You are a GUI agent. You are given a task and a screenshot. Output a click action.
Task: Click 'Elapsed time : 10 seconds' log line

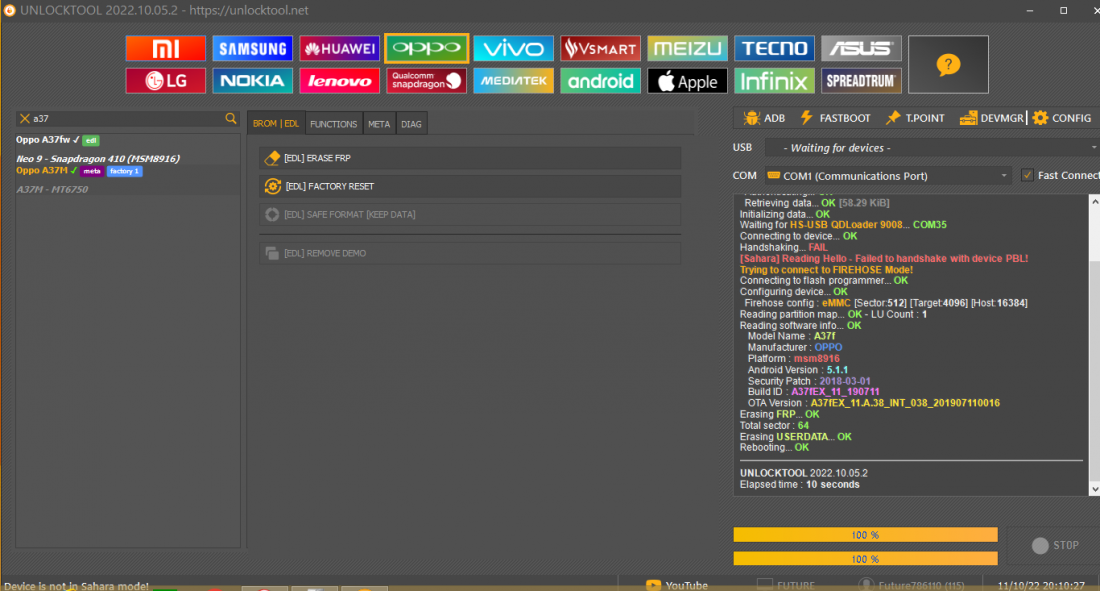[x=800, y=484]
